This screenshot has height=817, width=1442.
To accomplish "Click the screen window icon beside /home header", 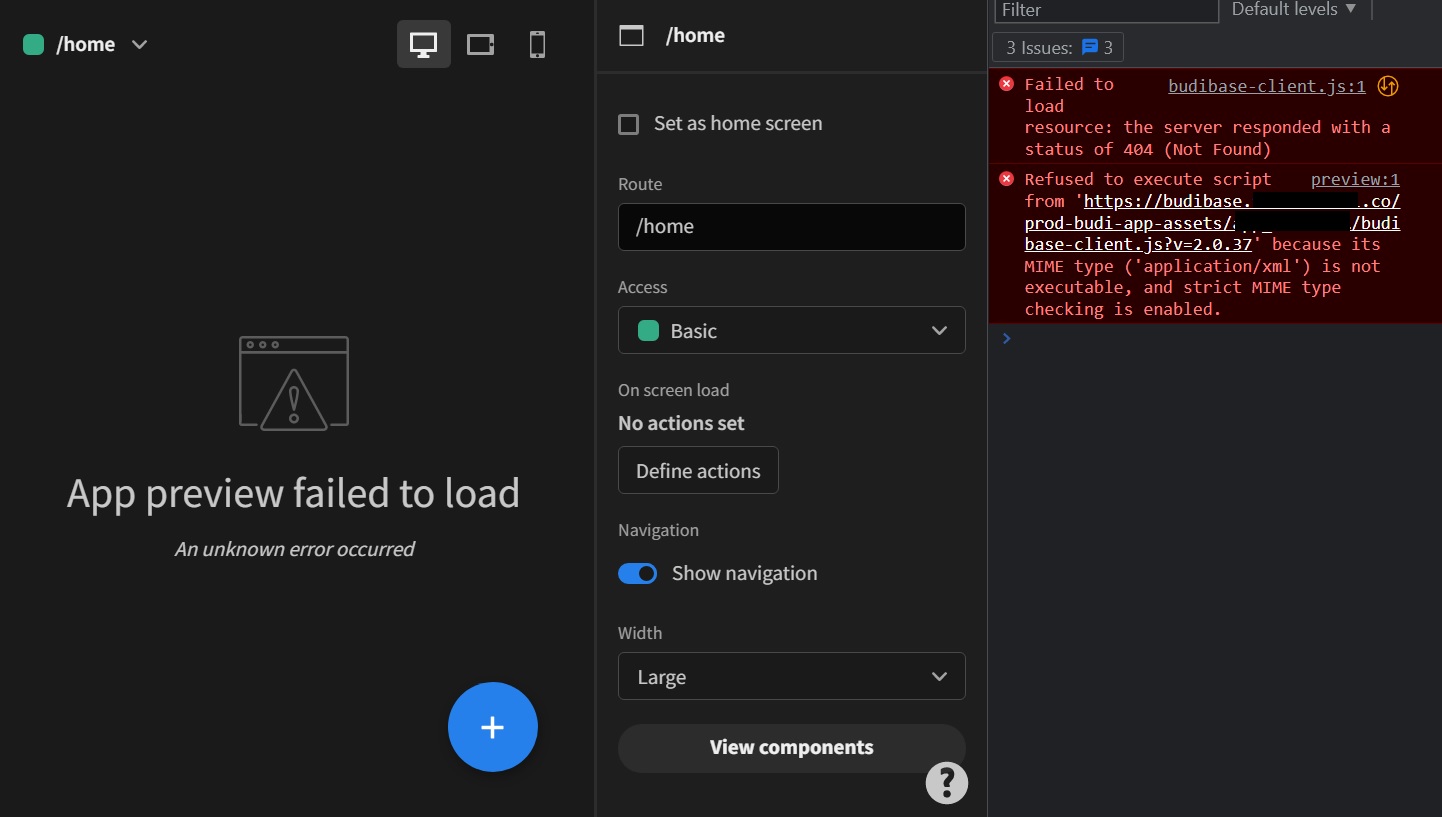I will 631,36.
